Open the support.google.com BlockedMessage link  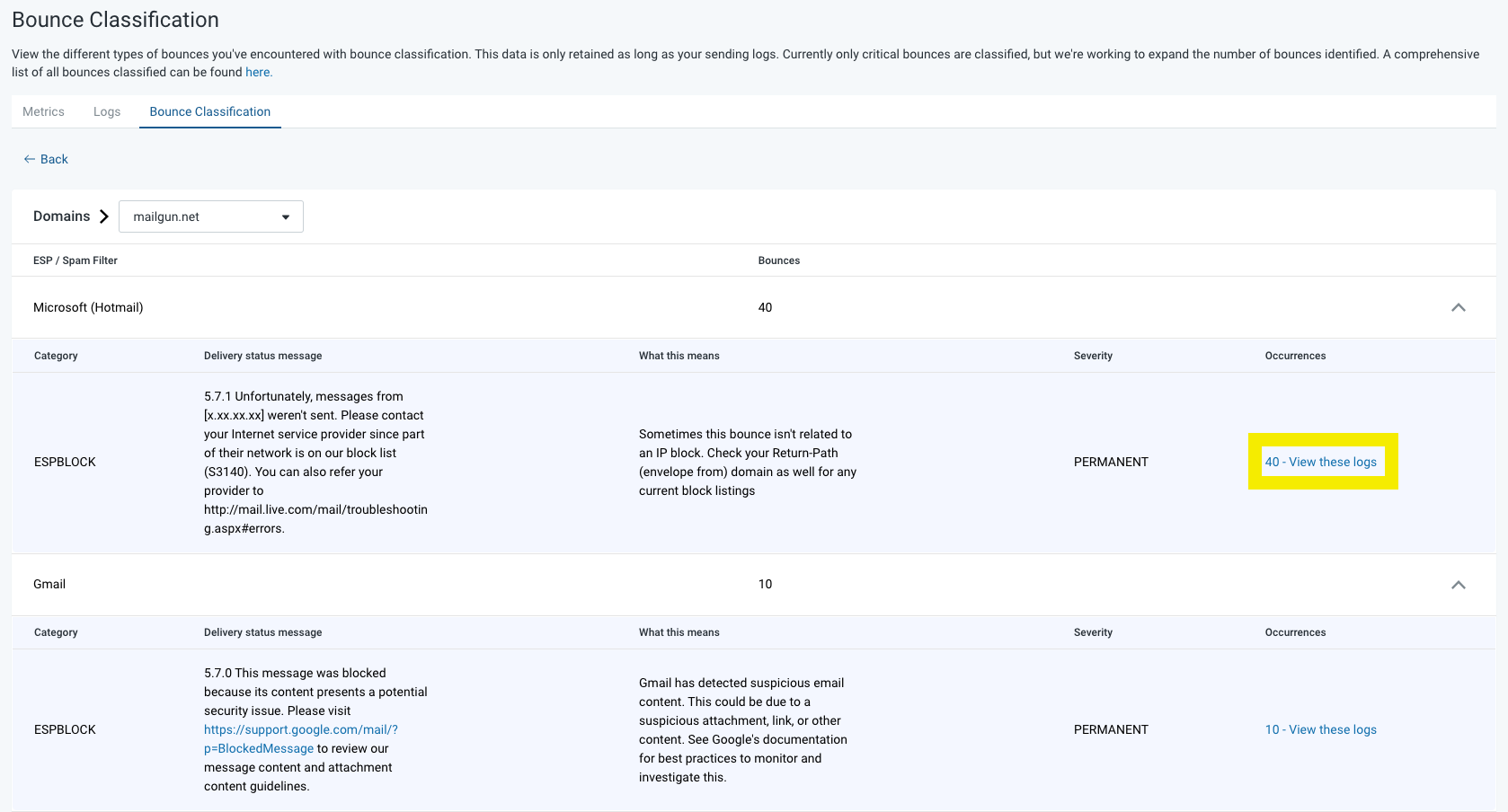click(300, 739)
